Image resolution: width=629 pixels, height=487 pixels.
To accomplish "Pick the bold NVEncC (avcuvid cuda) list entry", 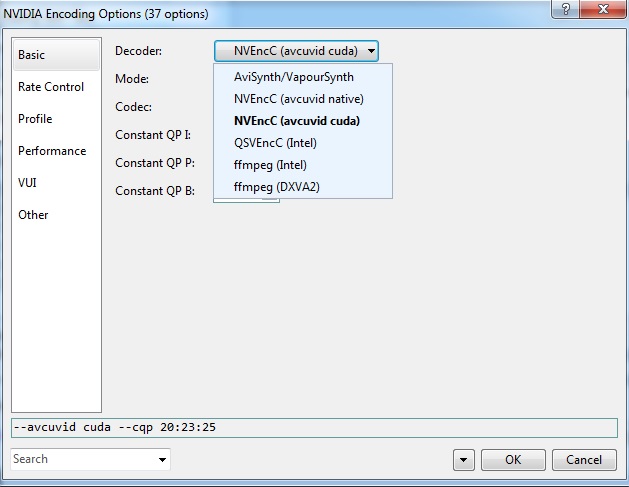I will [x=303, y=121].
